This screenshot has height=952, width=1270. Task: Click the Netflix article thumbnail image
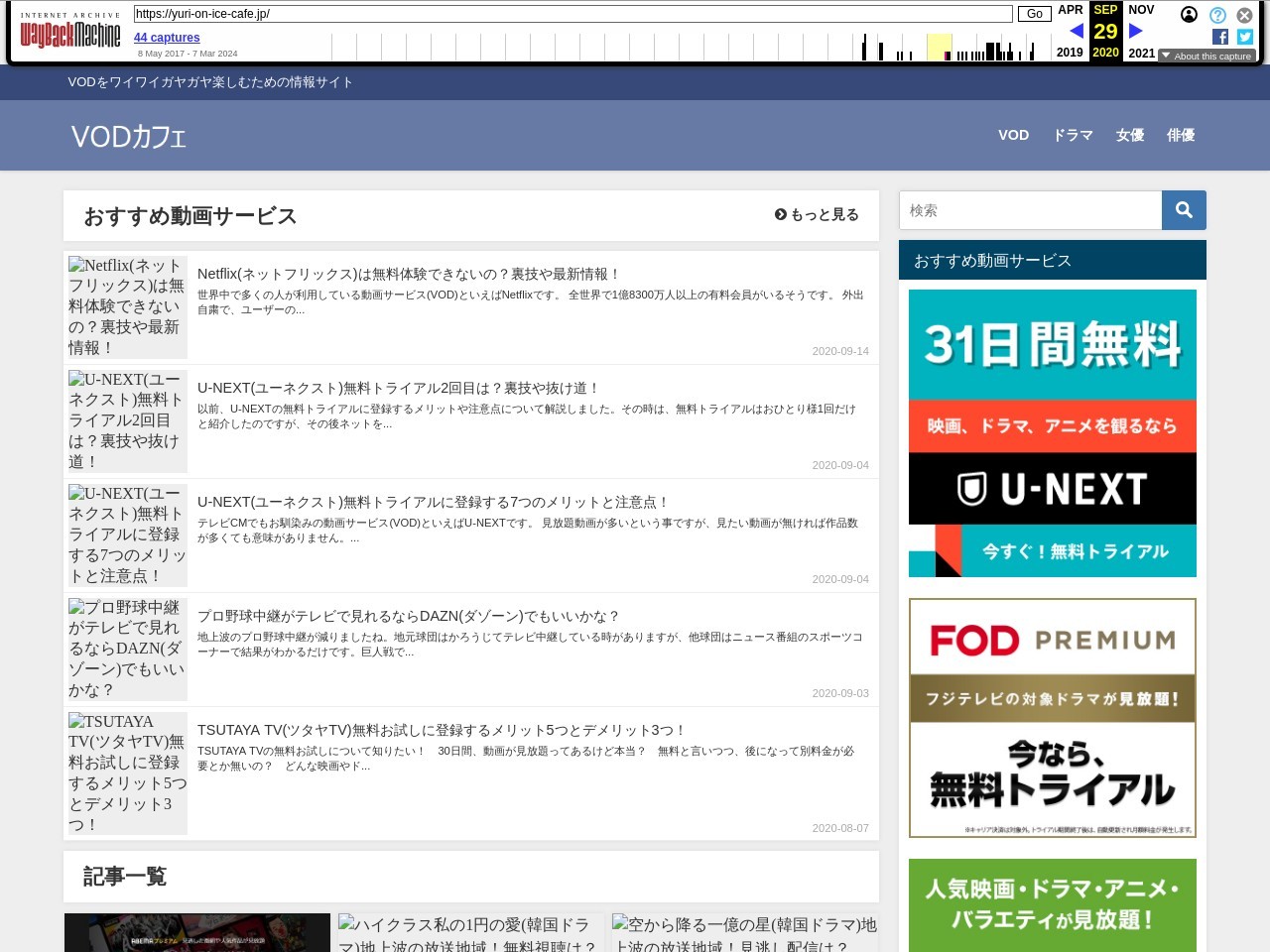coord(127,306)
